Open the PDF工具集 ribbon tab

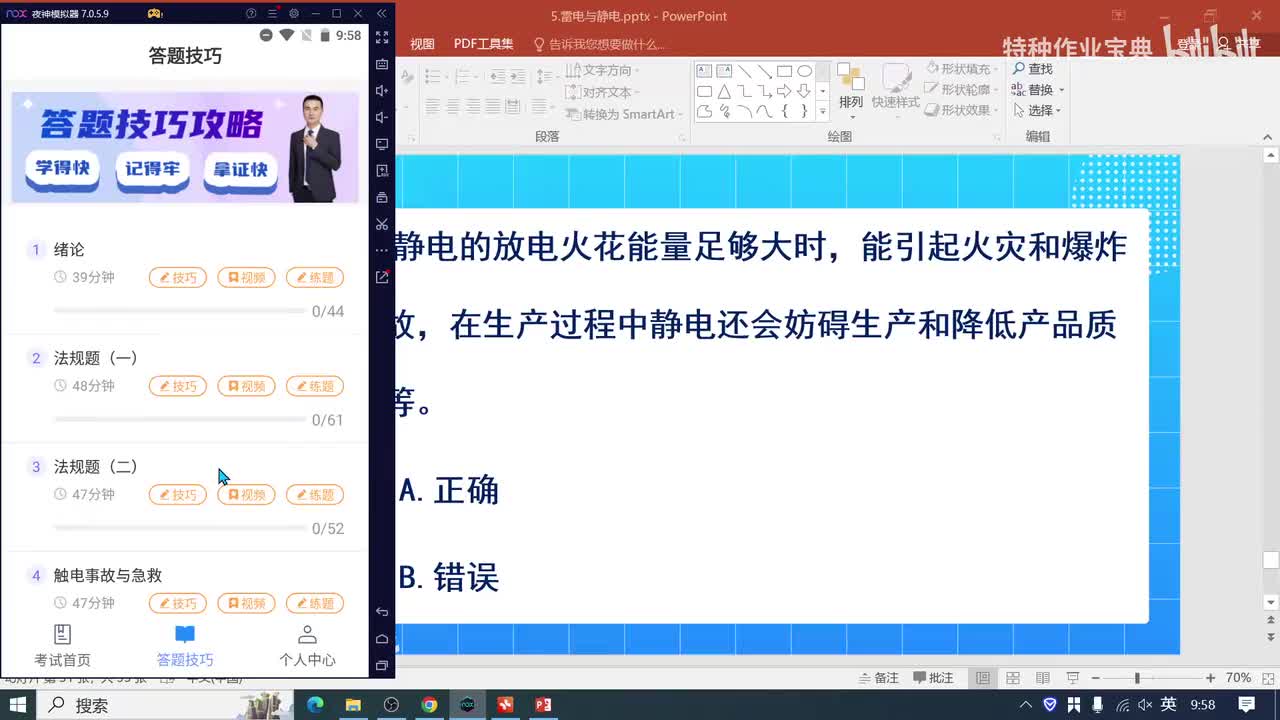click(484, 44)
